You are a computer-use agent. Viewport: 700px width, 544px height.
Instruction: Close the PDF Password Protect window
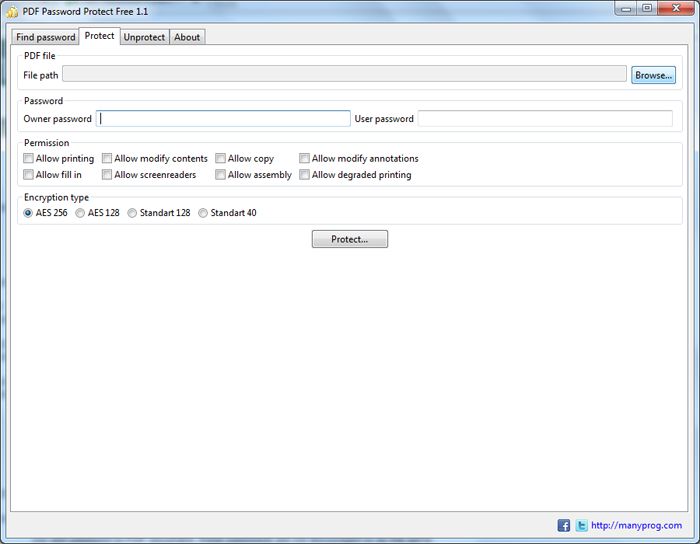[x=676, y=8]
